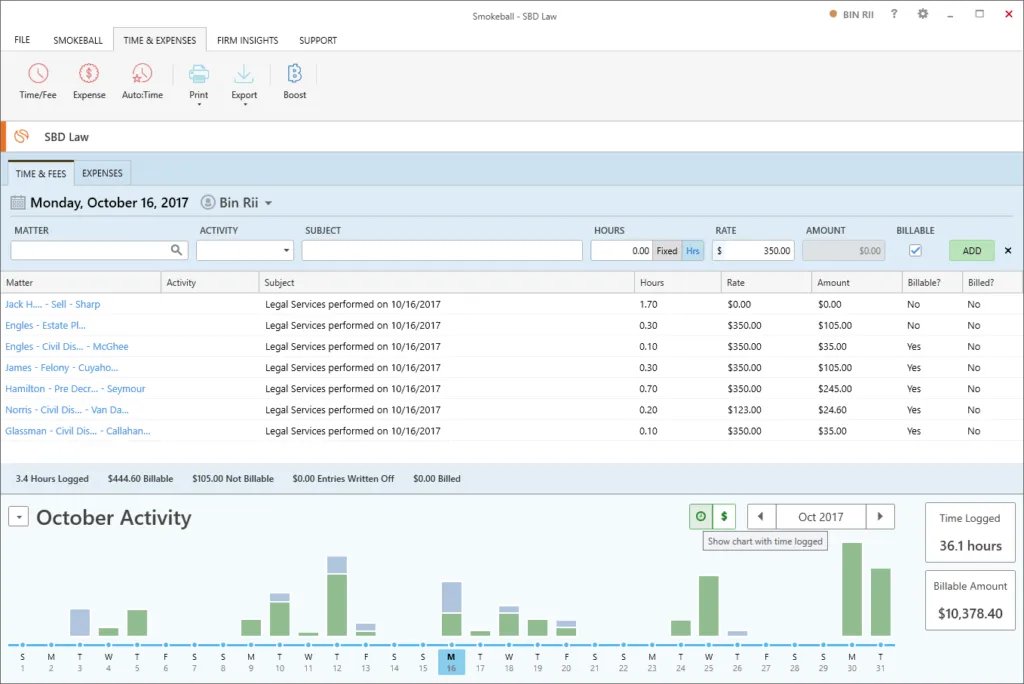The width and height of the screenshot is (1024, 684).
Task: Show chart with time logged using clock icon
Action: pos(699,516)
